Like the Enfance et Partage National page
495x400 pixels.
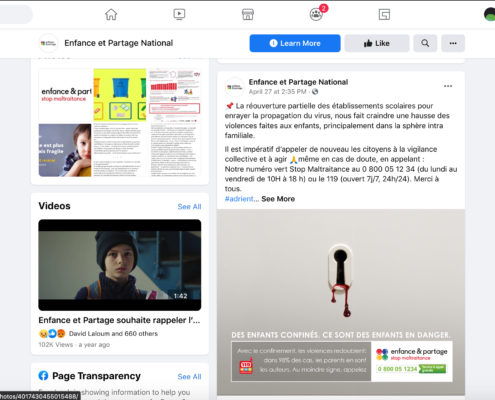377,43
